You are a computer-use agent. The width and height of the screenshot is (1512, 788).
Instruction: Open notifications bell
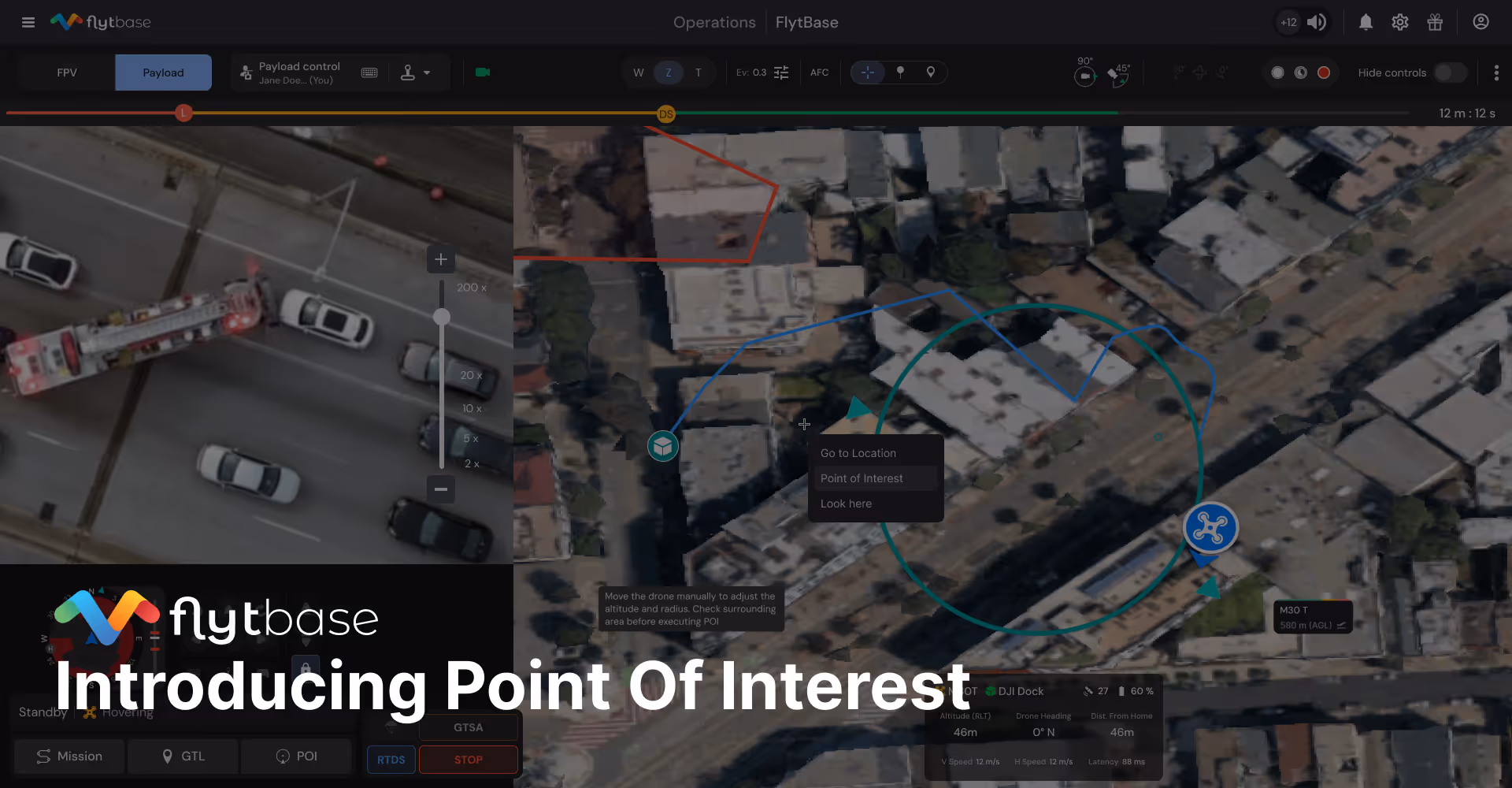1366,22
